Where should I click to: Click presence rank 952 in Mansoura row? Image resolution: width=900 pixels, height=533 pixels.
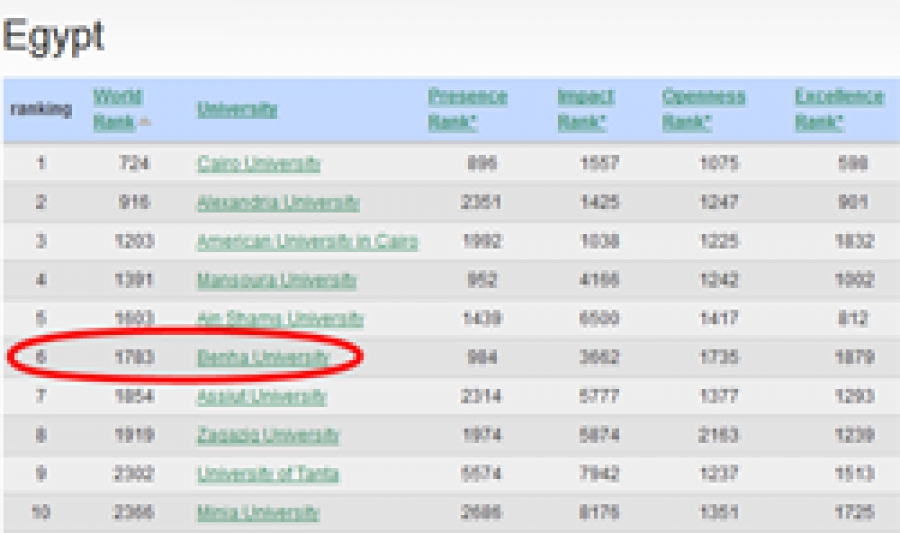[482, 280]
